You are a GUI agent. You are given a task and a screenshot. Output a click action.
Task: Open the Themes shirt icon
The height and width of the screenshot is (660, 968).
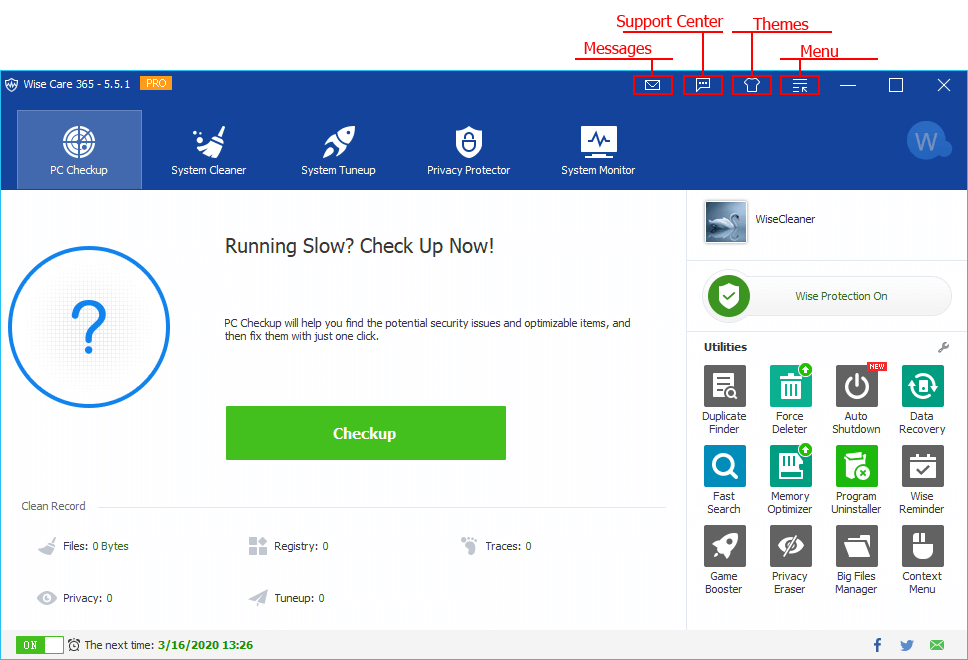tap(752, 86)
